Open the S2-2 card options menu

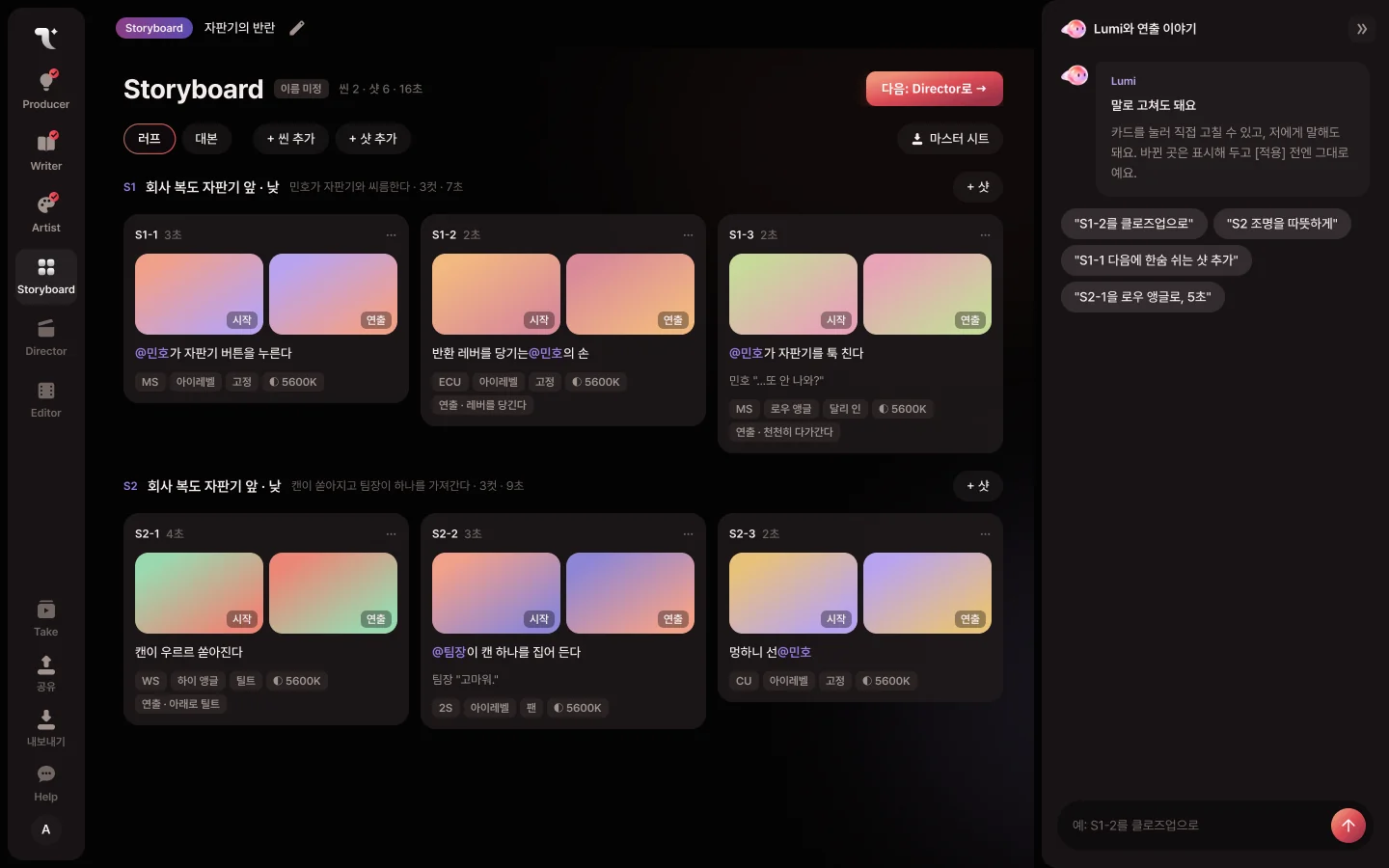click(x=689, y=534)
